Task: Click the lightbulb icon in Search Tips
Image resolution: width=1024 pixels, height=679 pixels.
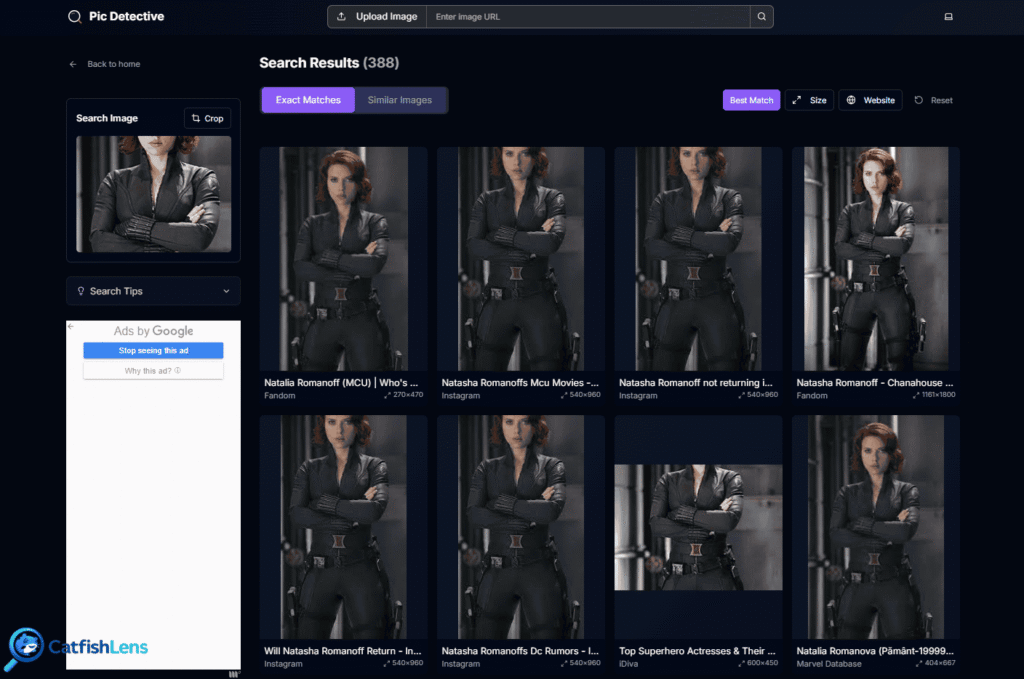Action: [81, 291]
